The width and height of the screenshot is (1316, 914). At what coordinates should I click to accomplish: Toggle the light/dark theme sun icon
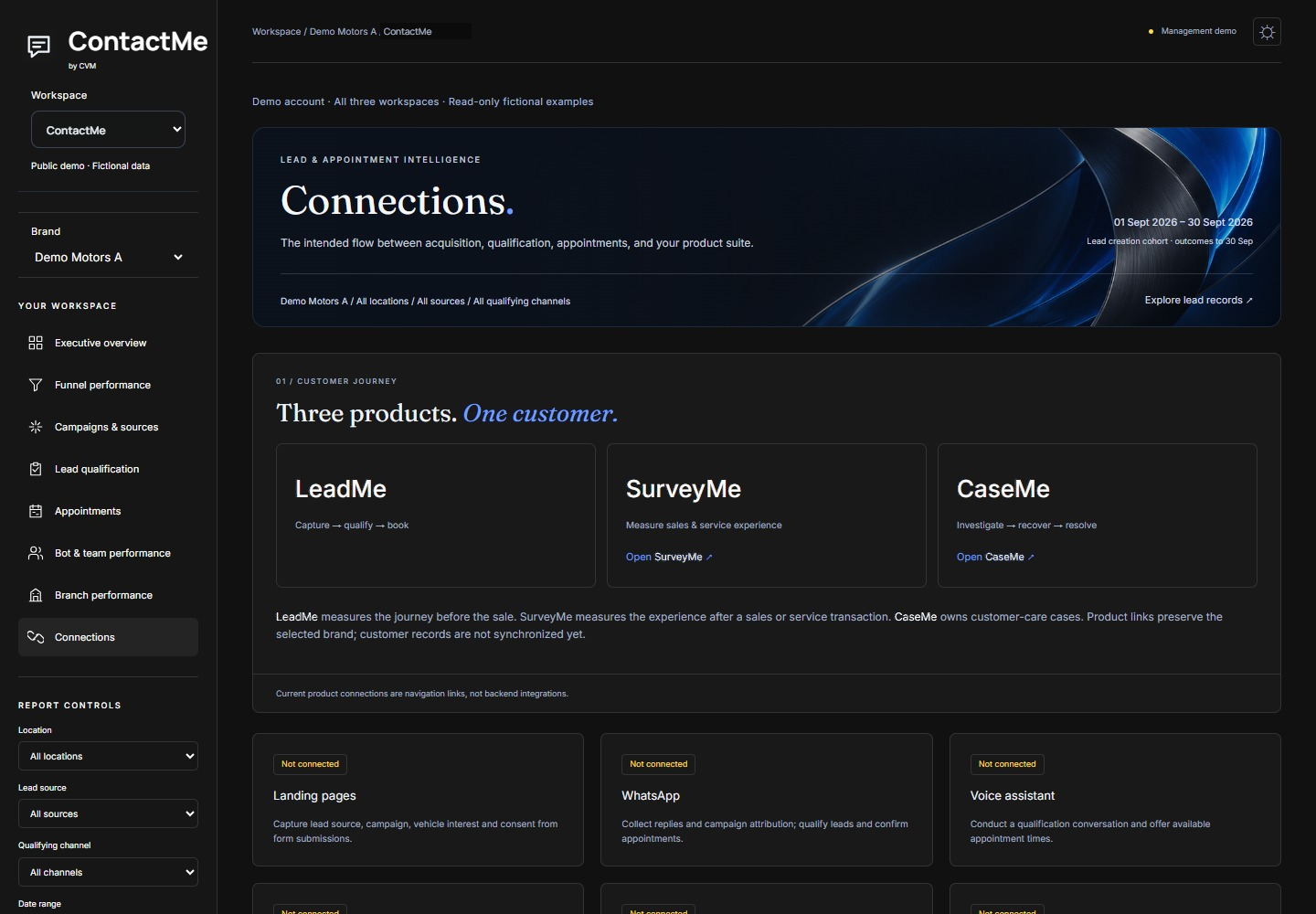click(1267, 32)
